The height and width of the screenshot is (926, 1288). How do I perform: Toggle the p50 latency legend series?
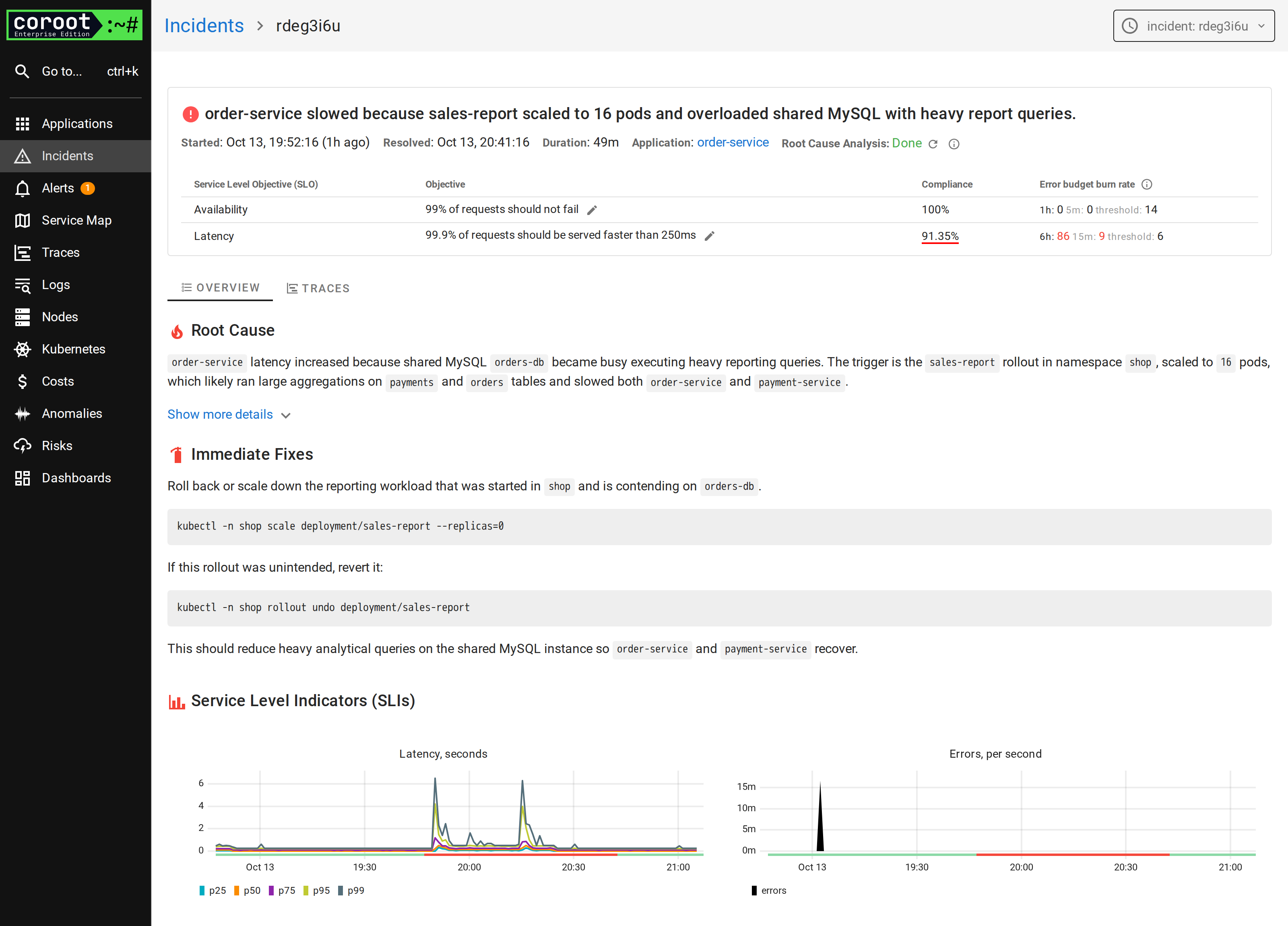247,890
